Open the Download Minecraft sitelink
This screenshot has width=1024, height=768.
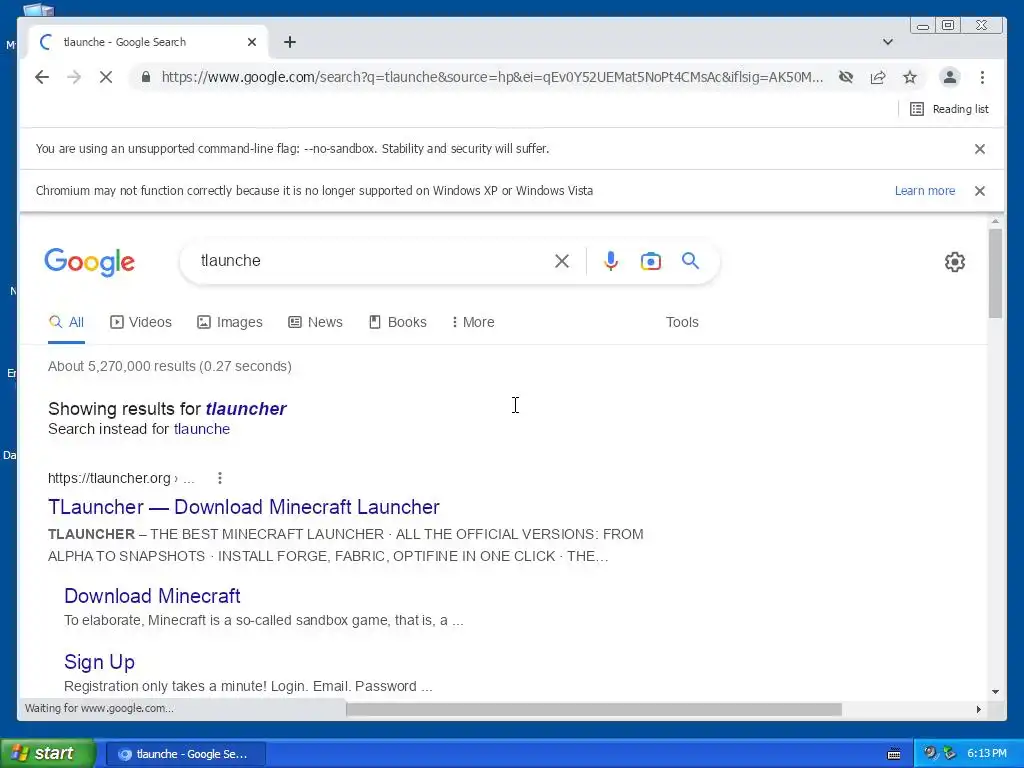click(152, 596)
